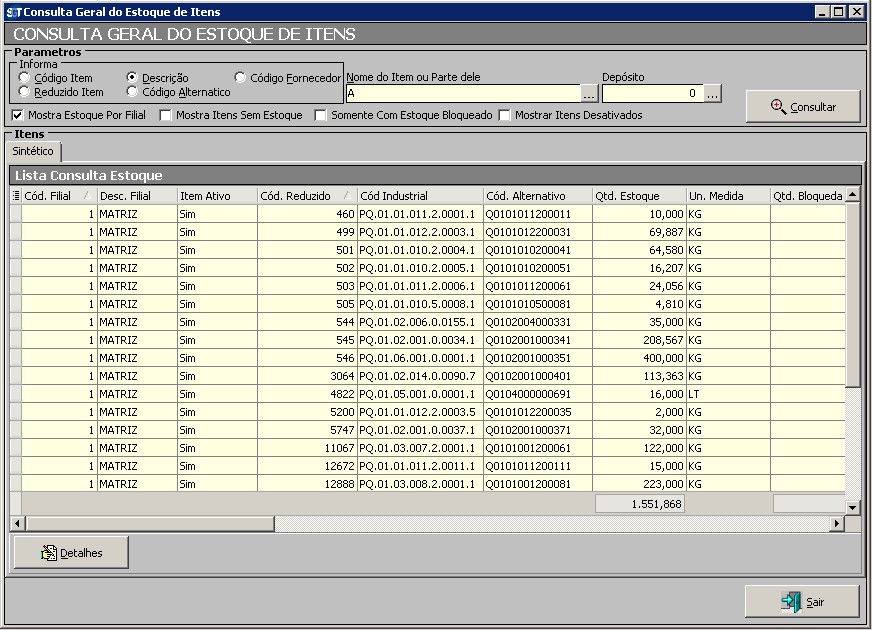Enable Mostrar Itens Desativados checkbox
Screen dimensions: 872x630
coord(505,115)
